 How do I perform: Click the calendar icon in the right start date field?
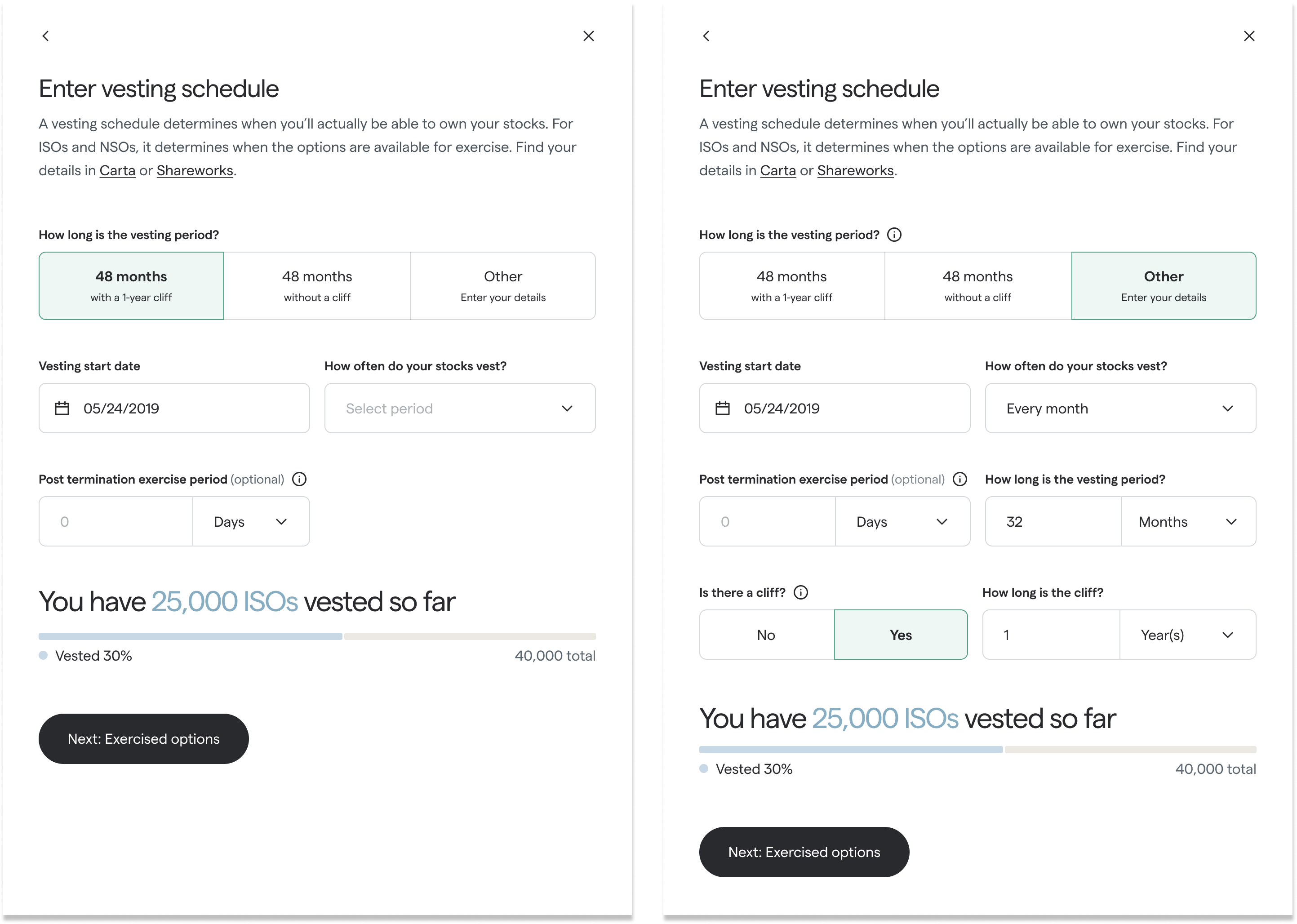click(x=723, y=408)
